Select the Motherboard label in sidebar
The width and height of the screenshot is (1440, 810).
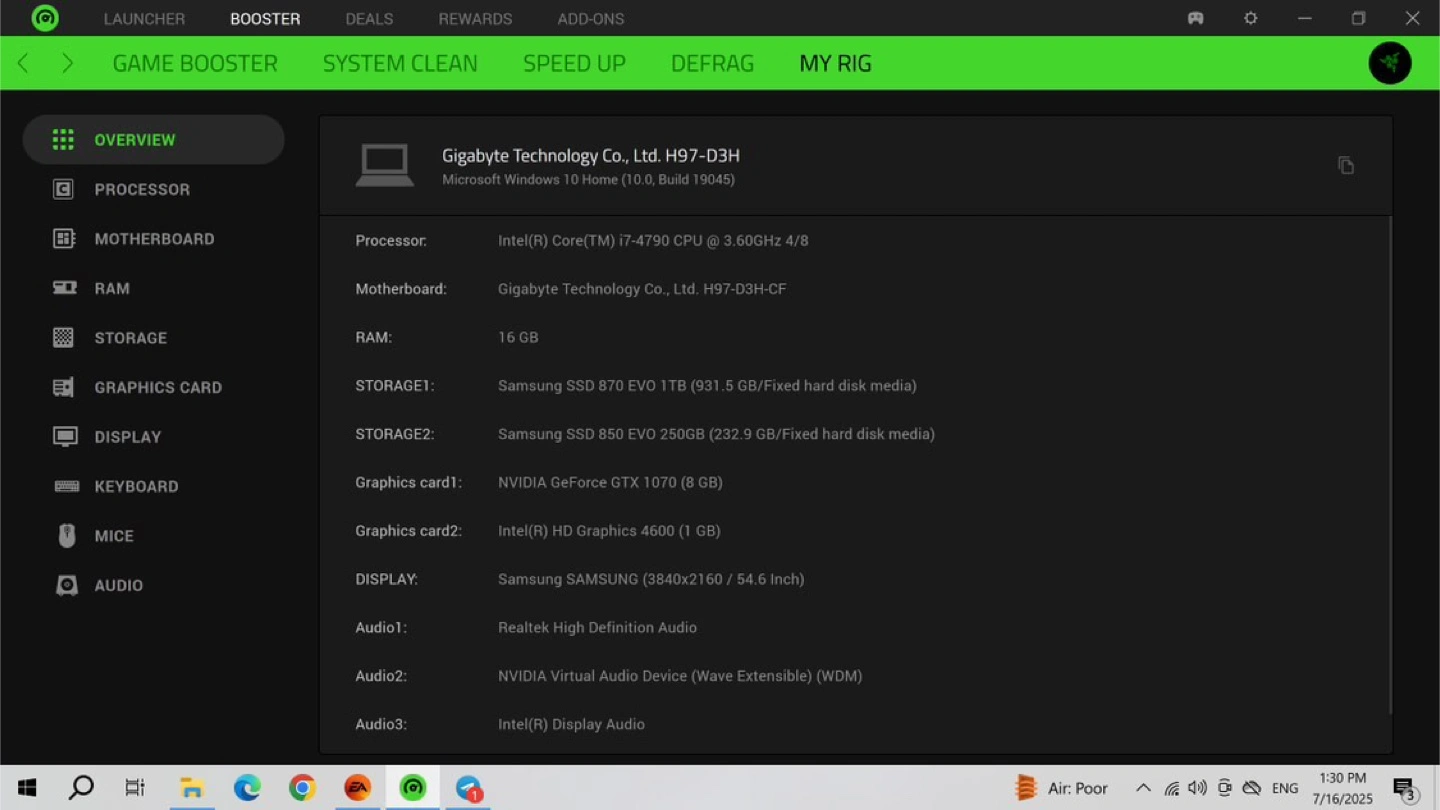[154, 239]
